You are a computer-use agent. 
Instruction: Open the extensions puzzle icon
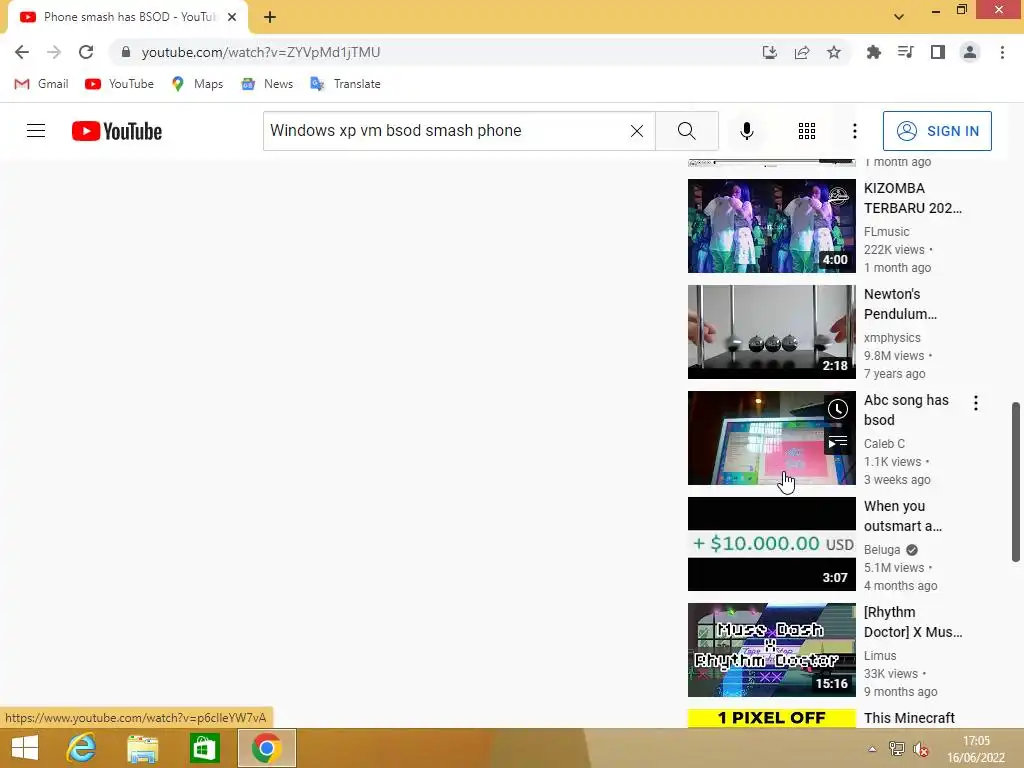click(x=873, y=52)
